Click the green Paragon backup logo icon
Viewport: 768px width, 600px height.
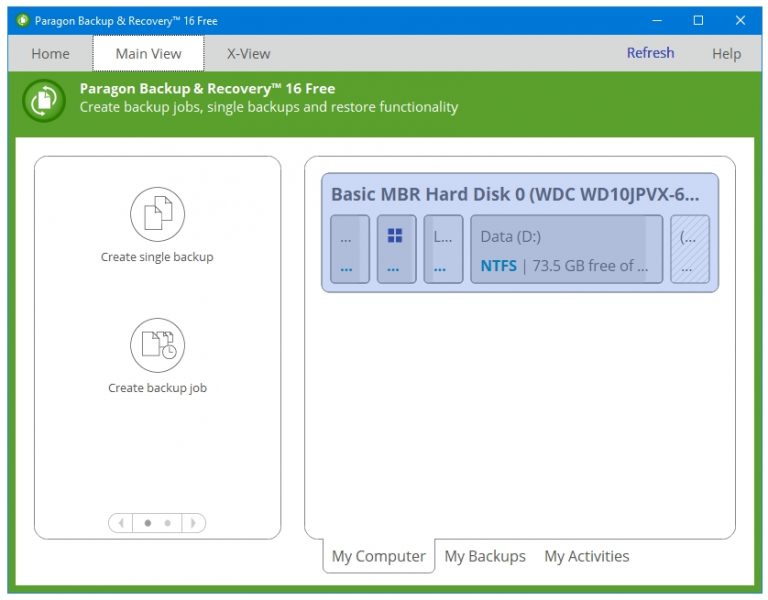click(44, 101)
